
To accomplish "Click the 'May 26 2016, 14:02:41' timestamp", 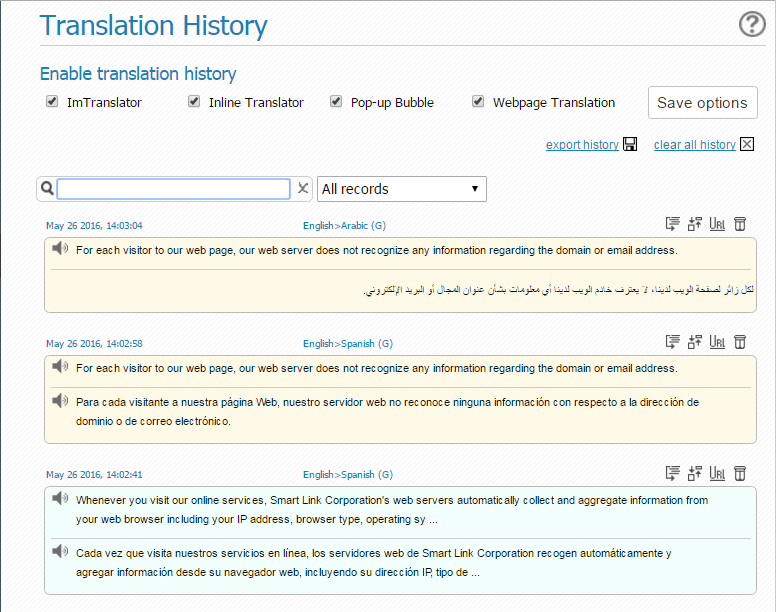I will [x=94, y=474].
